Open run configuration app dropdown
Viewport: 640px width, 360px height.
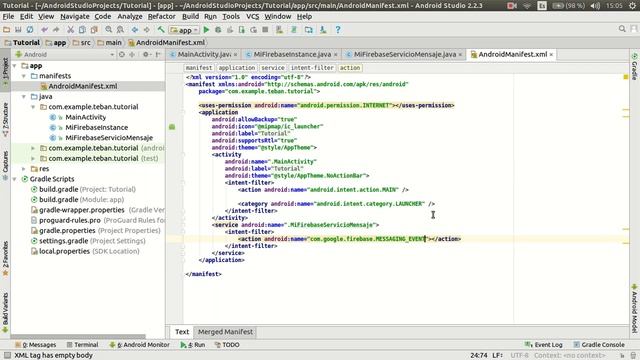(x=184, y=30)
